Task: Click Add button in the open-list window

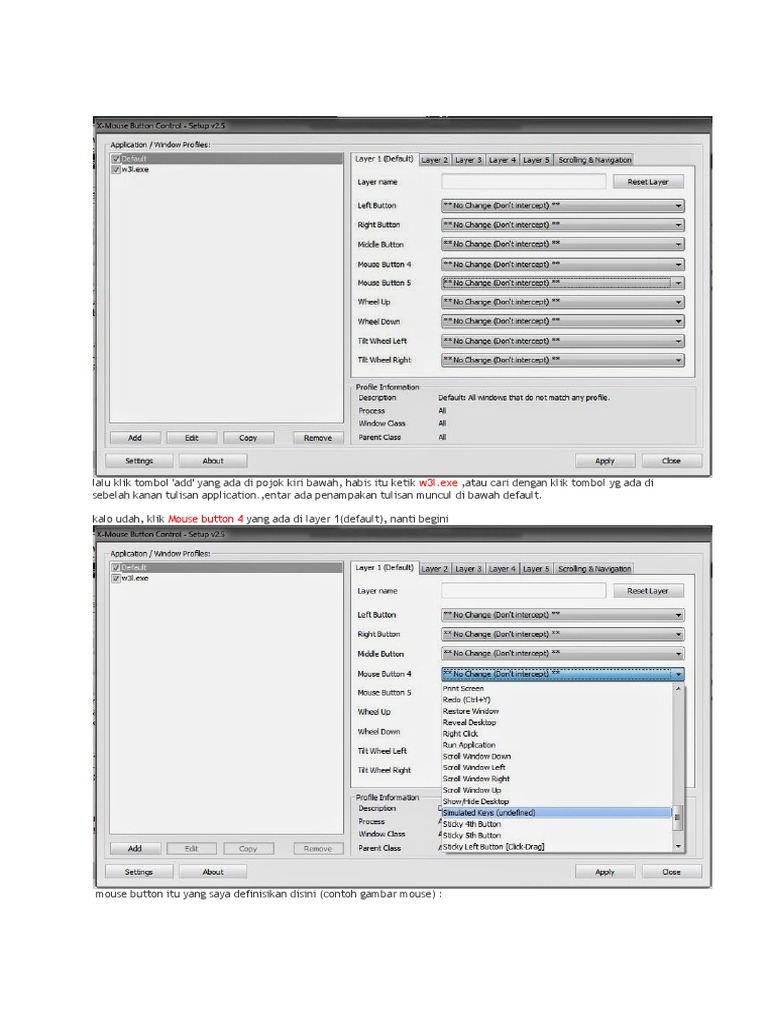Action: 135,848
